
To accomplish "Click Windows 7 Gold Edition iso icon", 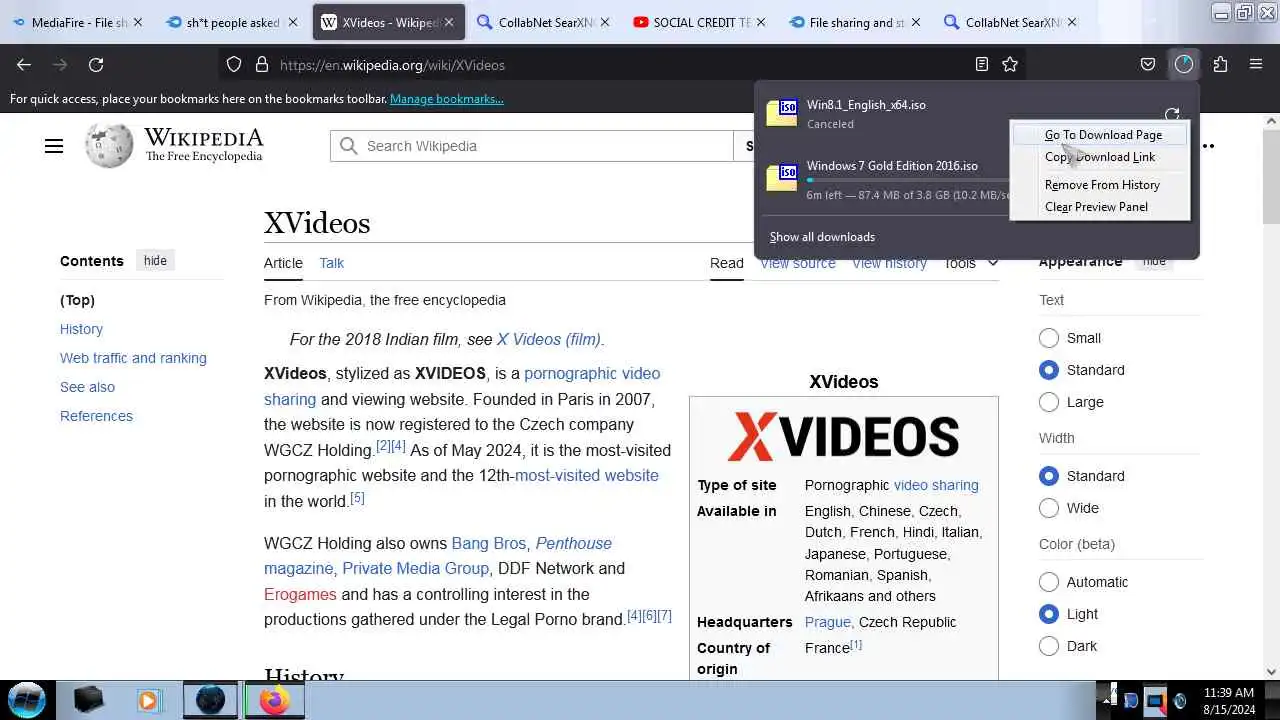I will pyautogui.click(x=782, y=177).
